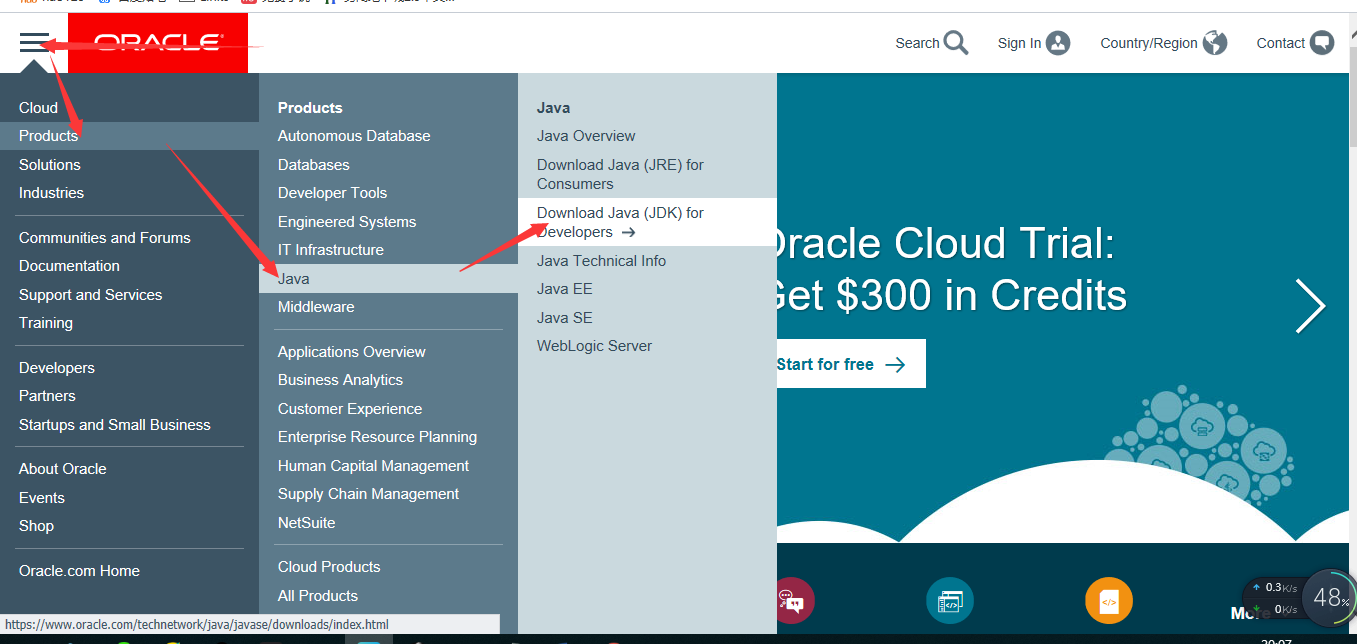This screenshot has width=1357, height=644.
Task: Select Middleware under Products
Action: [x=316, y=307]
